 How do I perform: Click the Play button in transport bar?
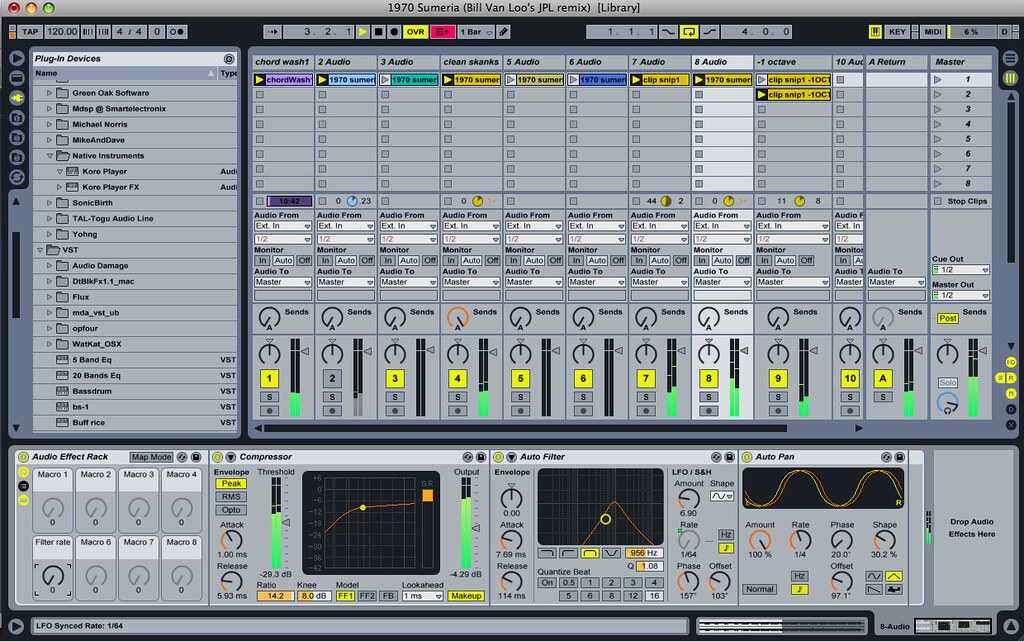click(x=363, y=31)
